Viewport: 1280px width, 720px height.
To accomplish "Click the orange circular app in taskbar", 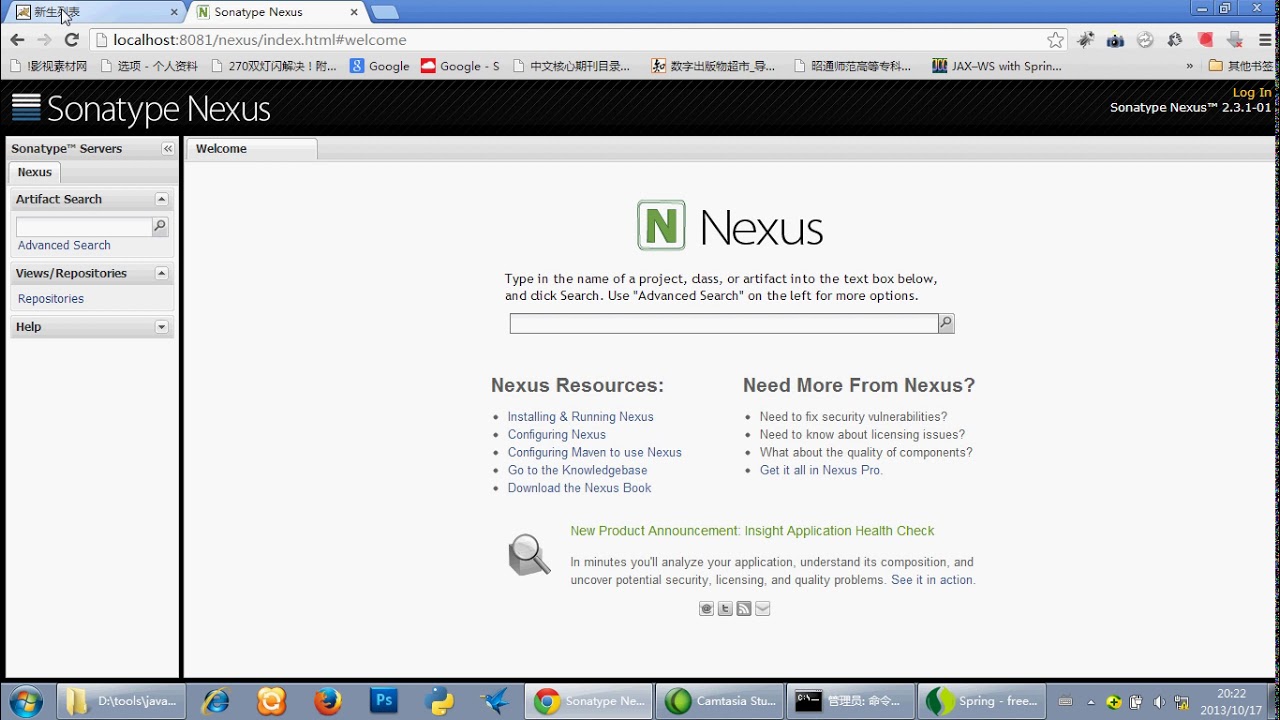I will click(271, 701).
